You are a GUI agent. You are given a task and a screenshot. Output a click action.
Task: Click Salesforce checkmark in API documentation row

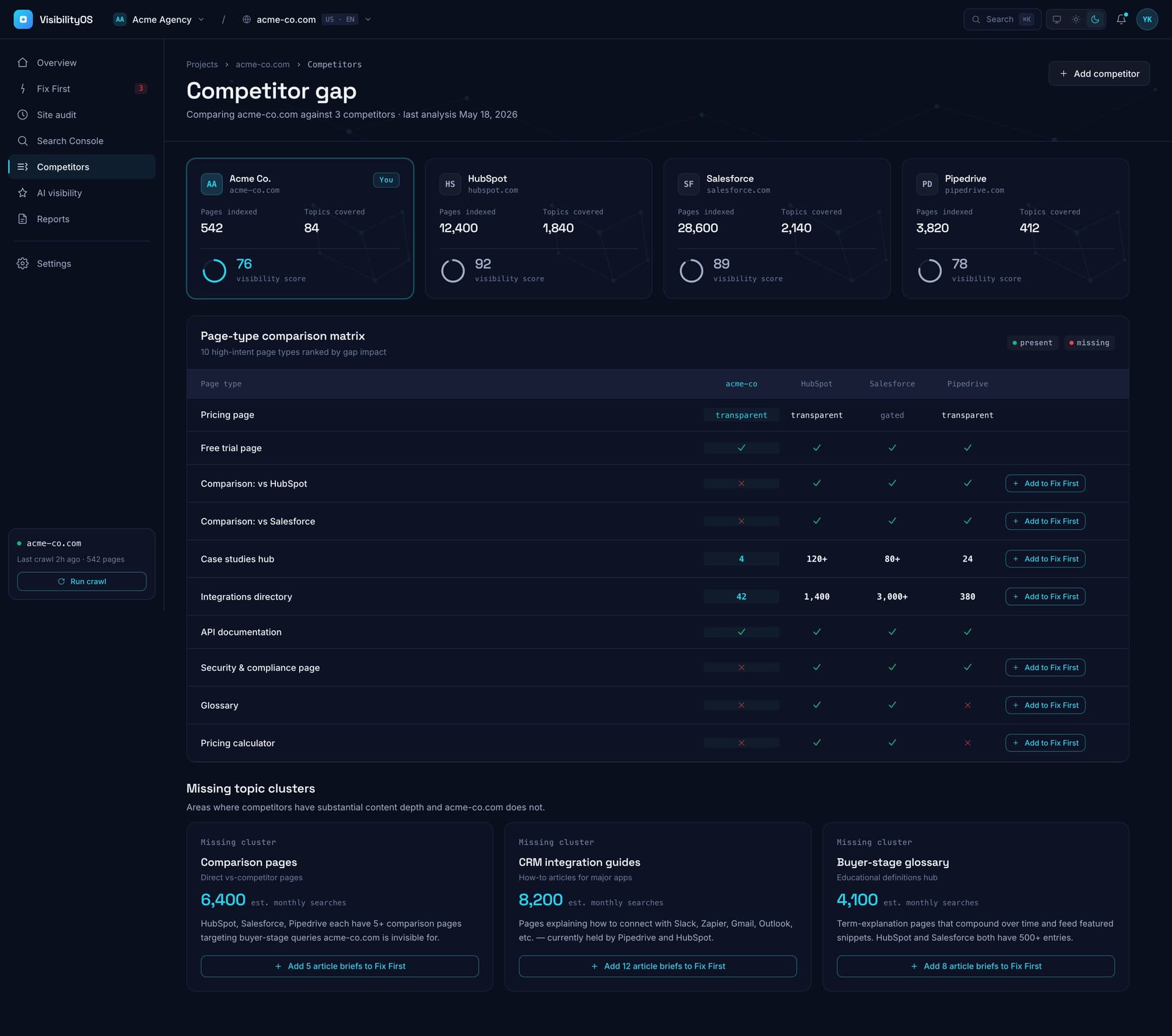click(x=892, y=632)
